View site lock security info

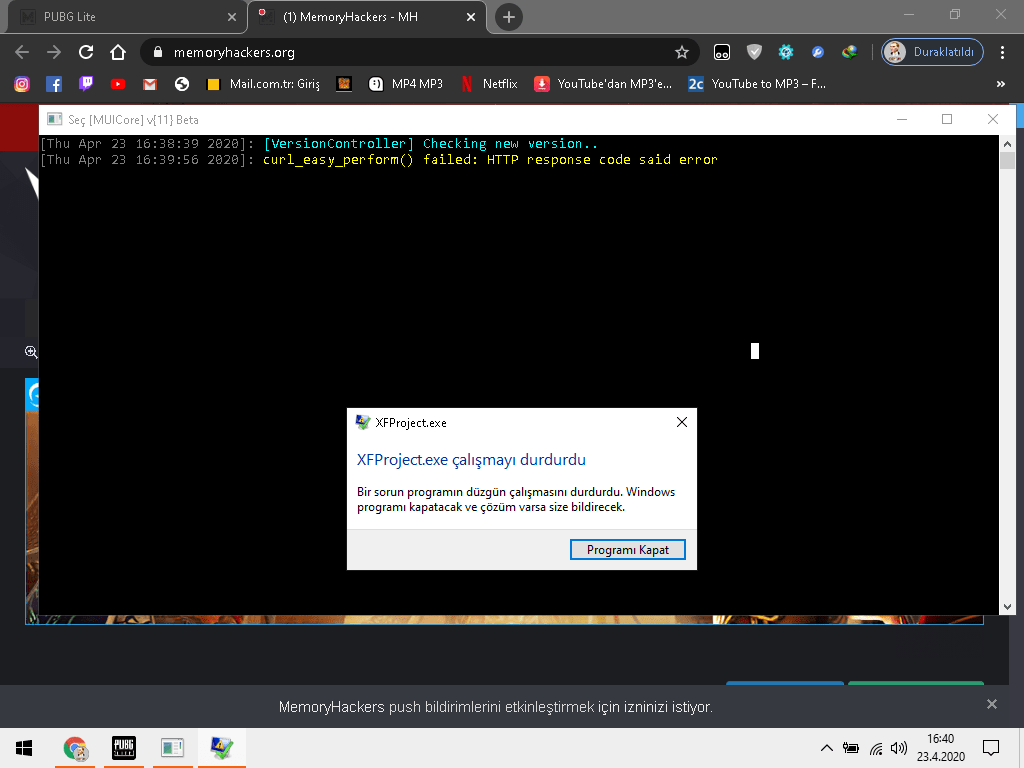click(157, 52)
